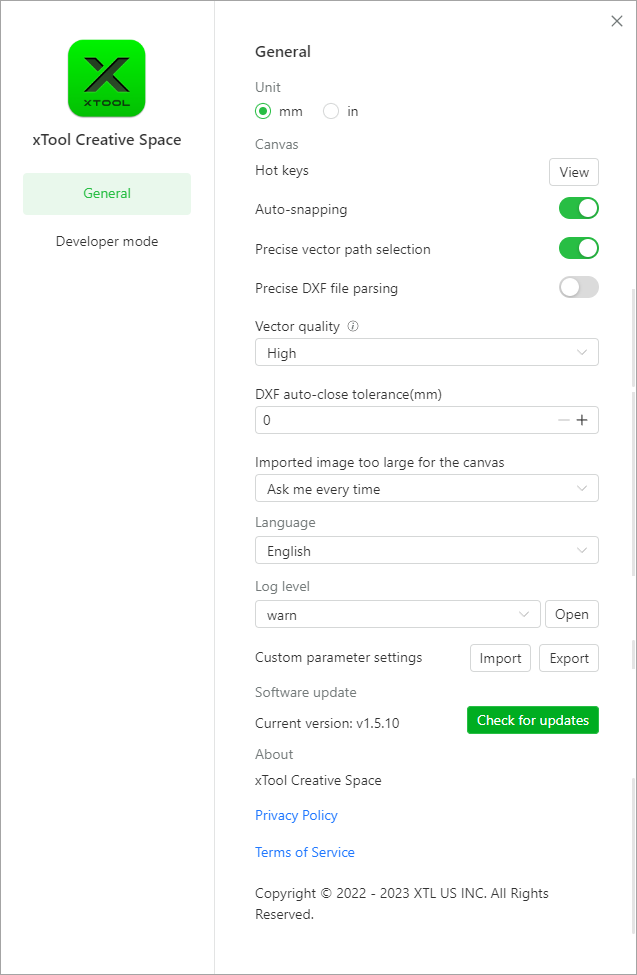The image size is (637, 975).
Task: View the hot keys list
Action: [573, 171]
